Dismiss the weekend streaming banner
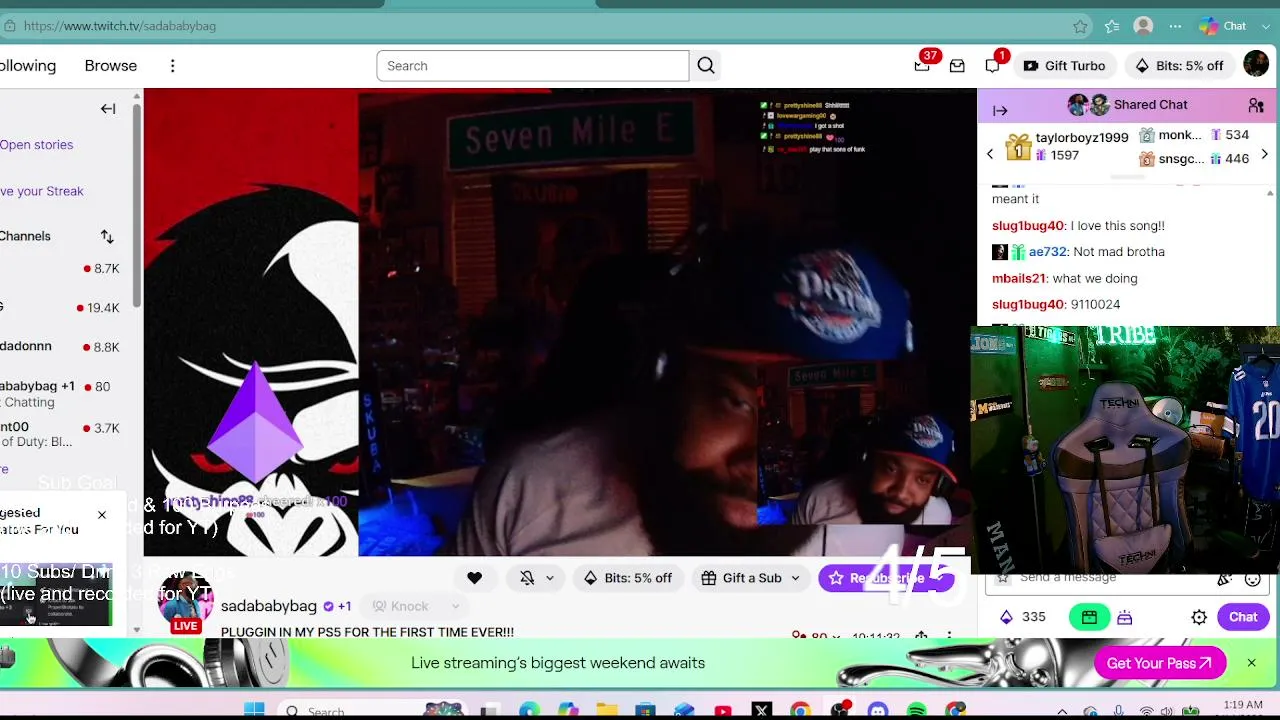The width and height of the screenshot is (1280, 720). pyautogui.click(x=1251, y=663)
